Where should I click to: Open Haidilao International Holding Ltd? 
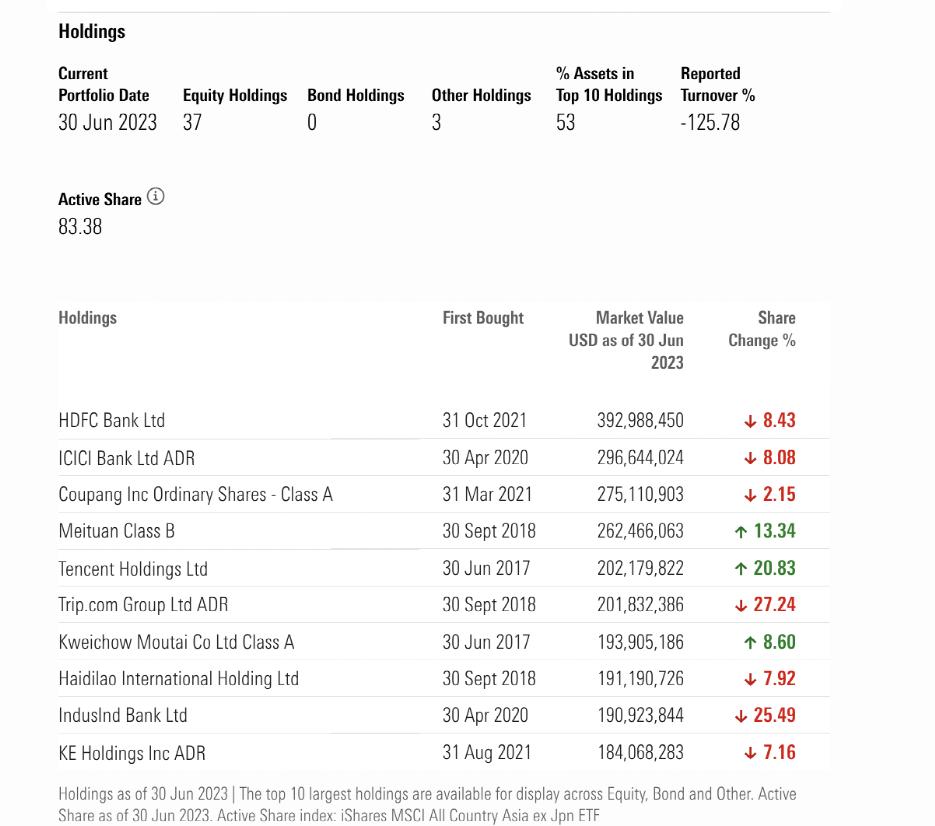pyautogui.click(x=178, y=679)
